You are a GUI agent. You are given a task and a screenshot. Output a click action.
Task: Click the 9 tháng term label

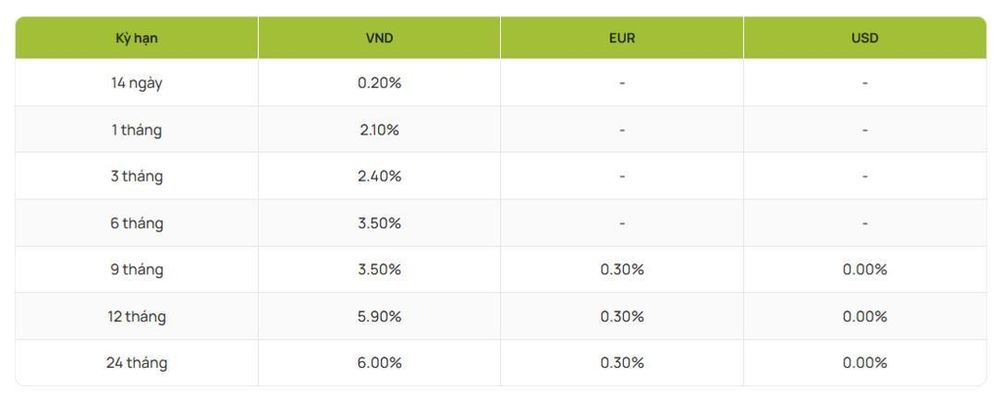(136, 270)
